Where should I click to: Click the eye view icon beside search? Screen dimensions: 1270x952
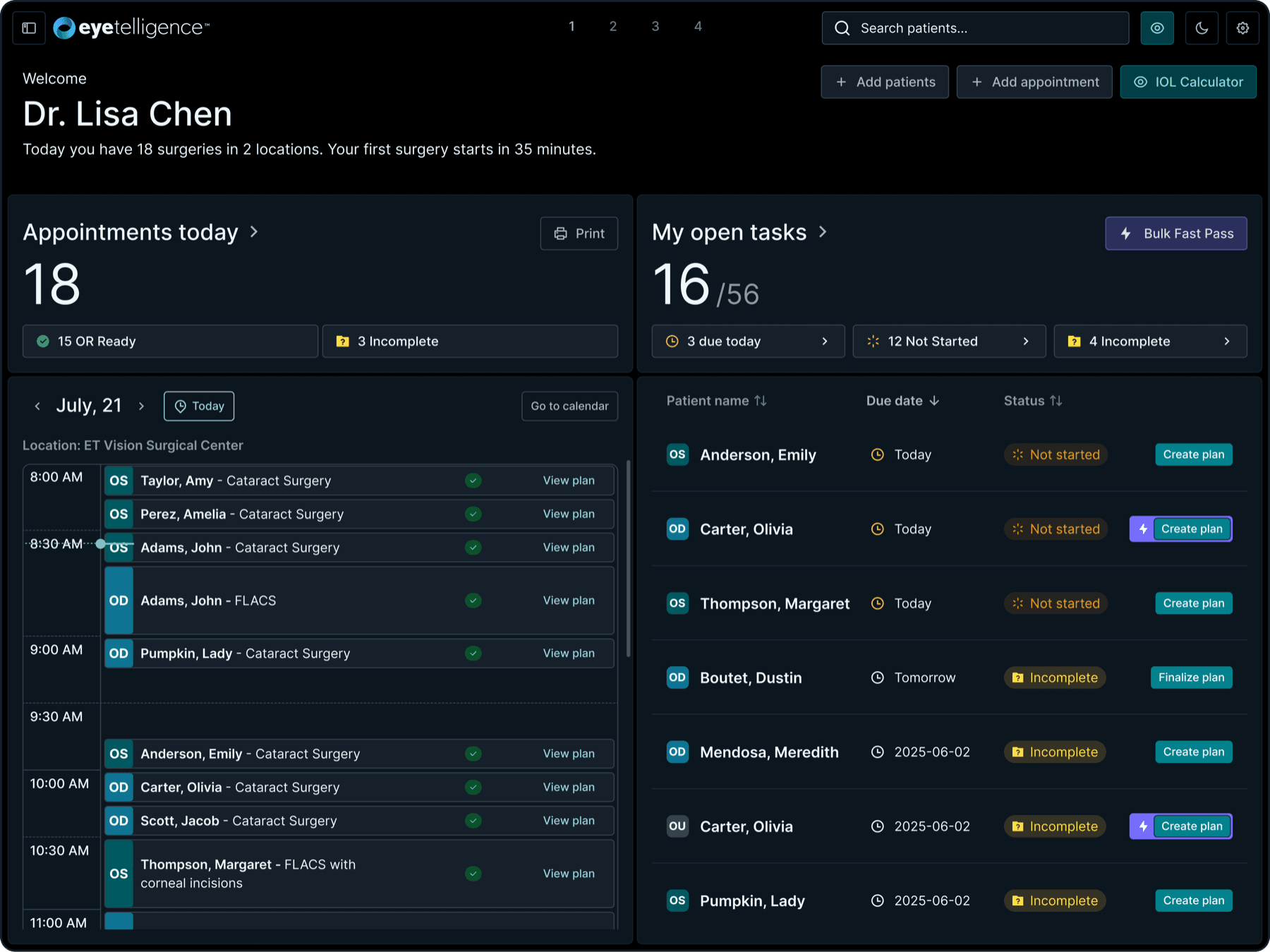[x=1157, y=28]
